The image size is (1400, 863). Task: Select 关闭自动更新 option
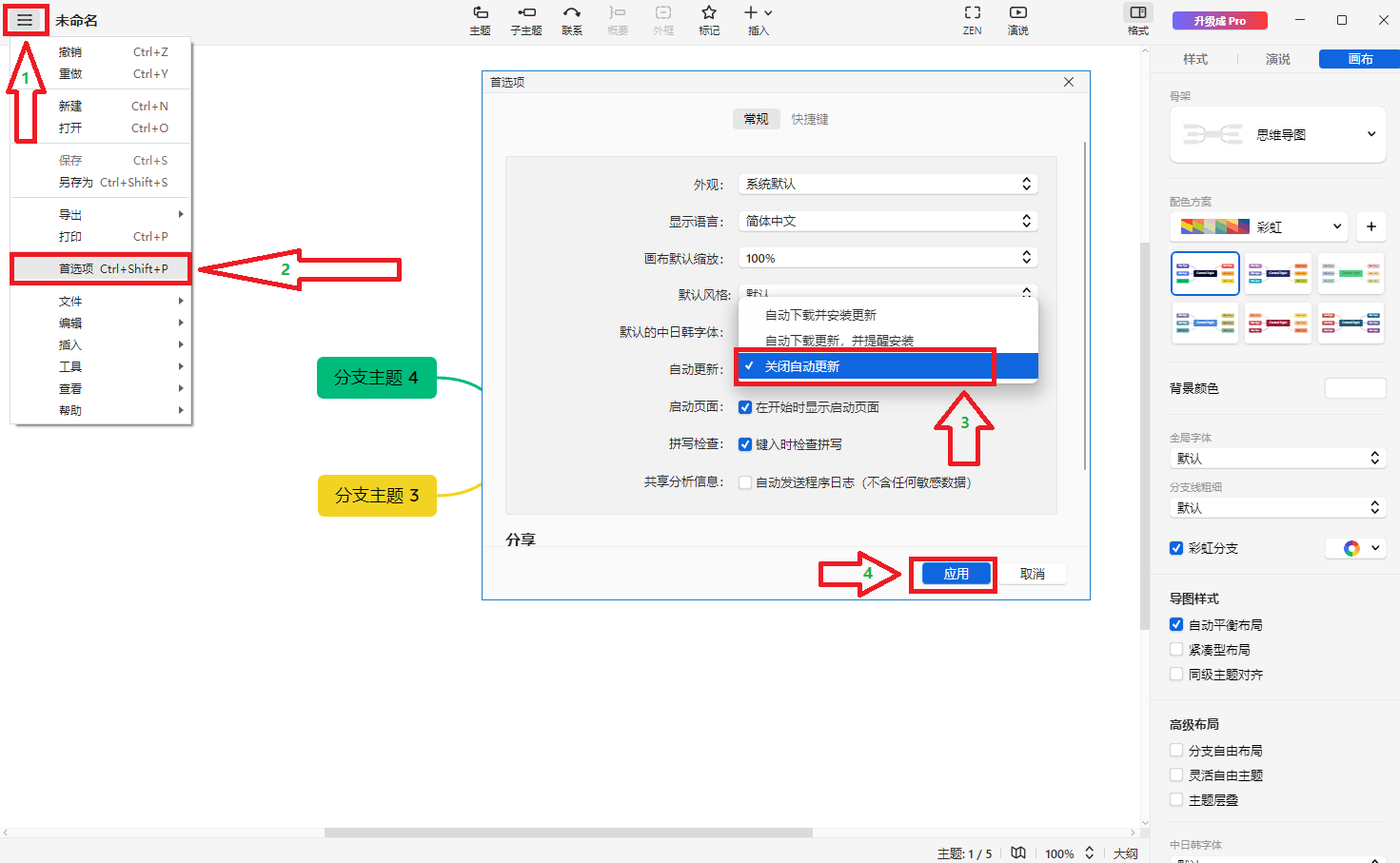888,366
